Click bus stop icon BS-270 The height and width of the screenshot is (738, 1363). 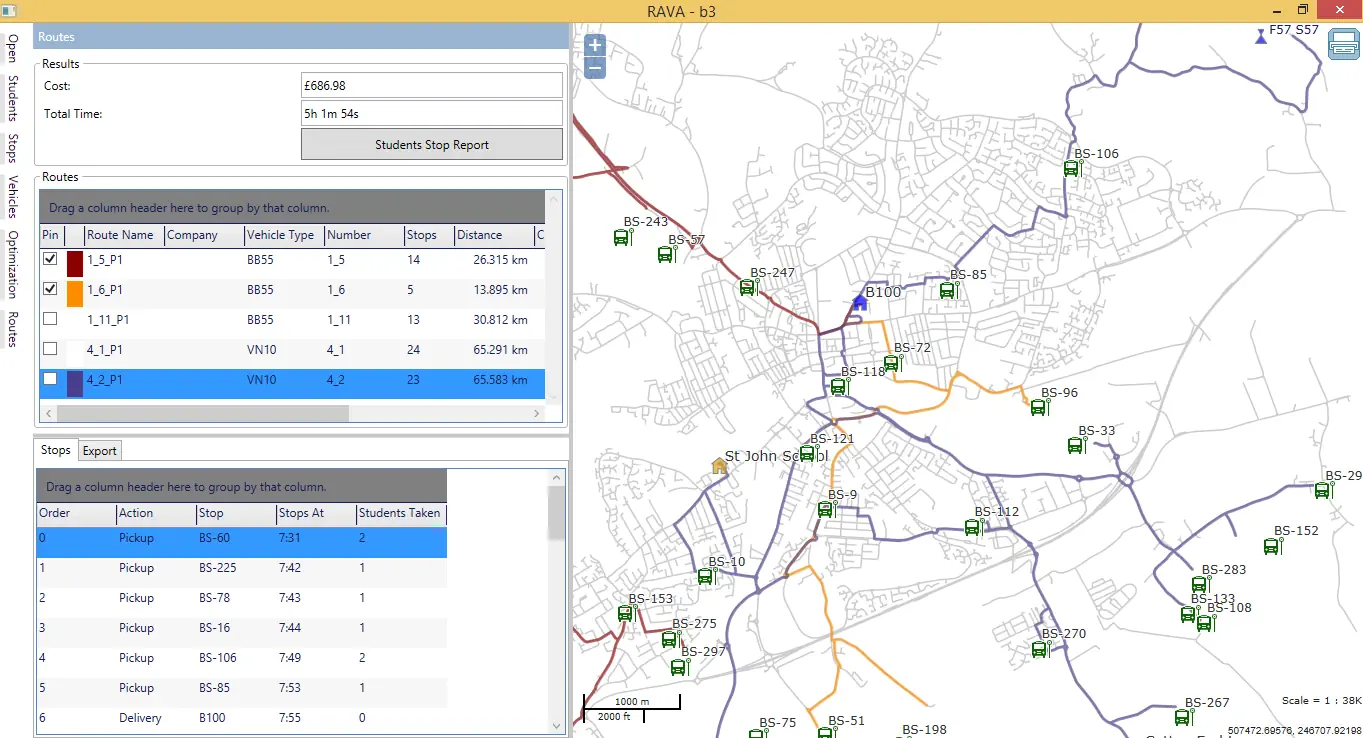coord(1040,649)
